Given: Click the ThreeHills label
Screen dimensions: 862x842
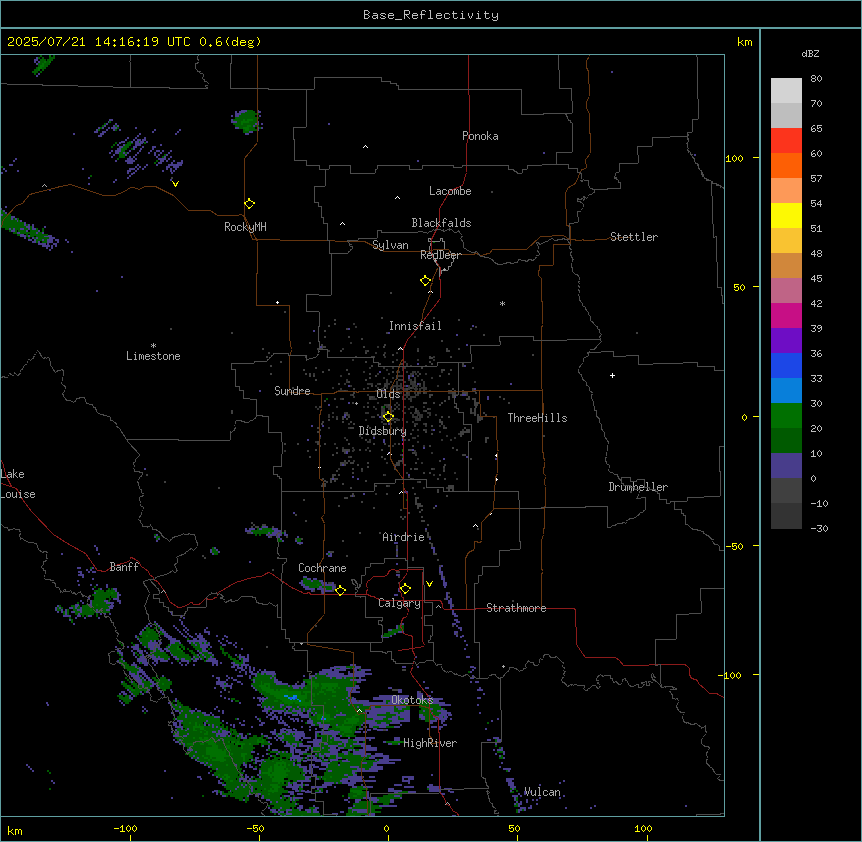Looking at the screenshot, I should coord(537,418).
